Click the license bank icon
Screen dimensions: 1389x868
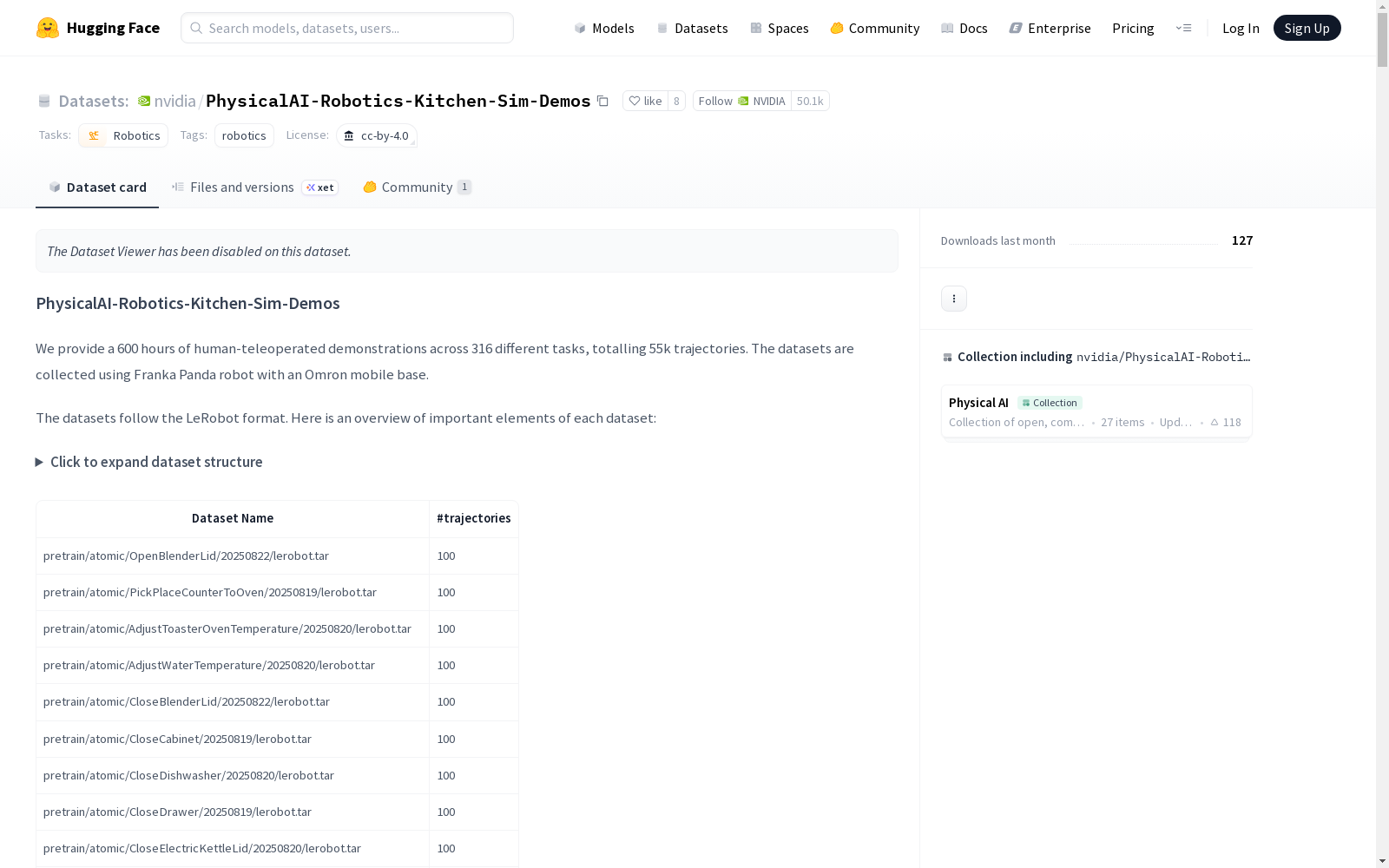(349, 135)
